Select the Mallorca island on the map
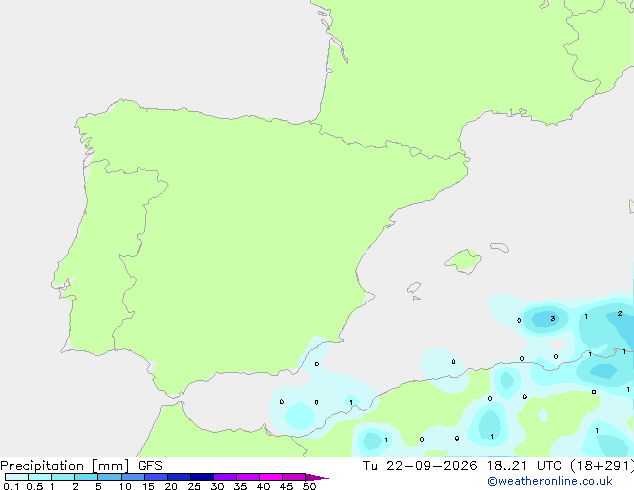This screenshot has width=634, height=490. (463, 261)
